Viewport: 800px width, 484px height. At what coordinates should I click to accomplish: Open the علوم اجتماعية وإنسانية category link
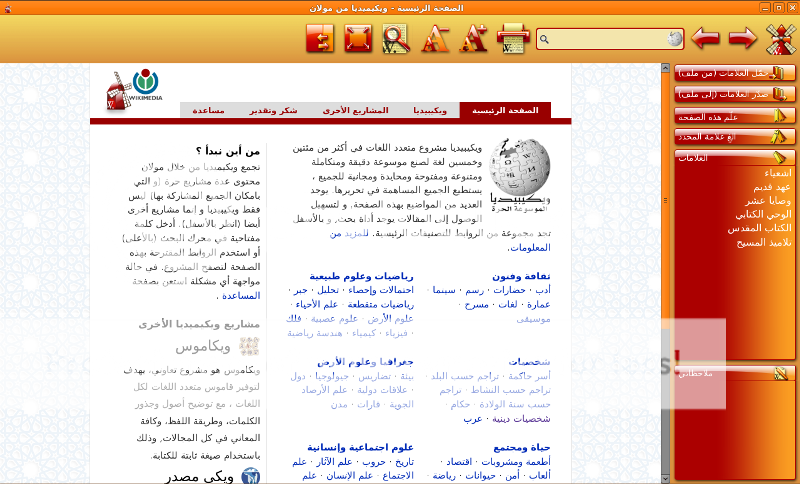pyautogui.click(x=360, y=448)
